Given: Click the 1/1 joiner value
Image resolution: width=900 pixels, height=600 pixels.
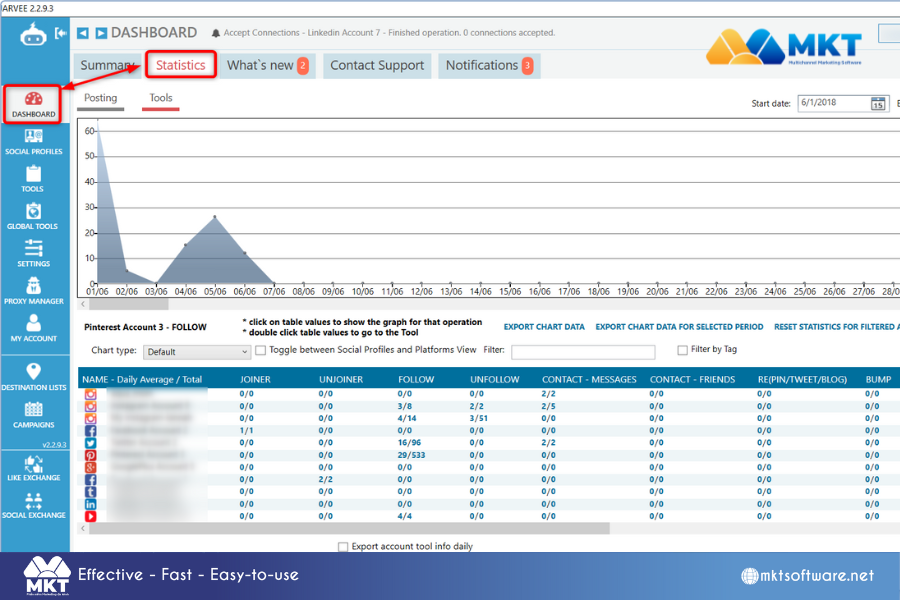Looking at the screenshot, I should point(246,431).
